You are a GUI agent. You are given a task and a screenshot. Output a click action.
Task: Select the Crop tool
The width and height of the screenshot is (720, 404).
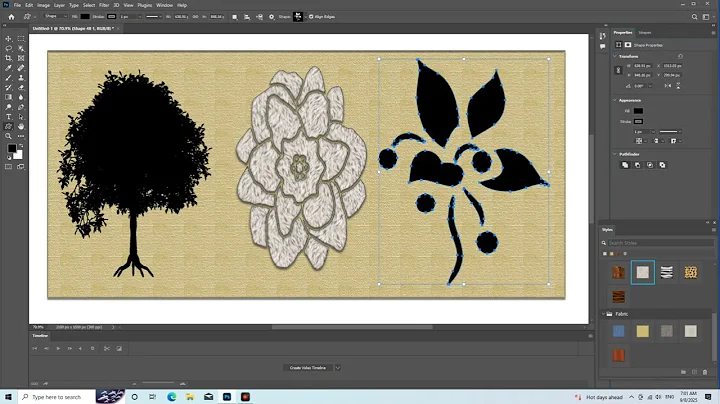8,58
